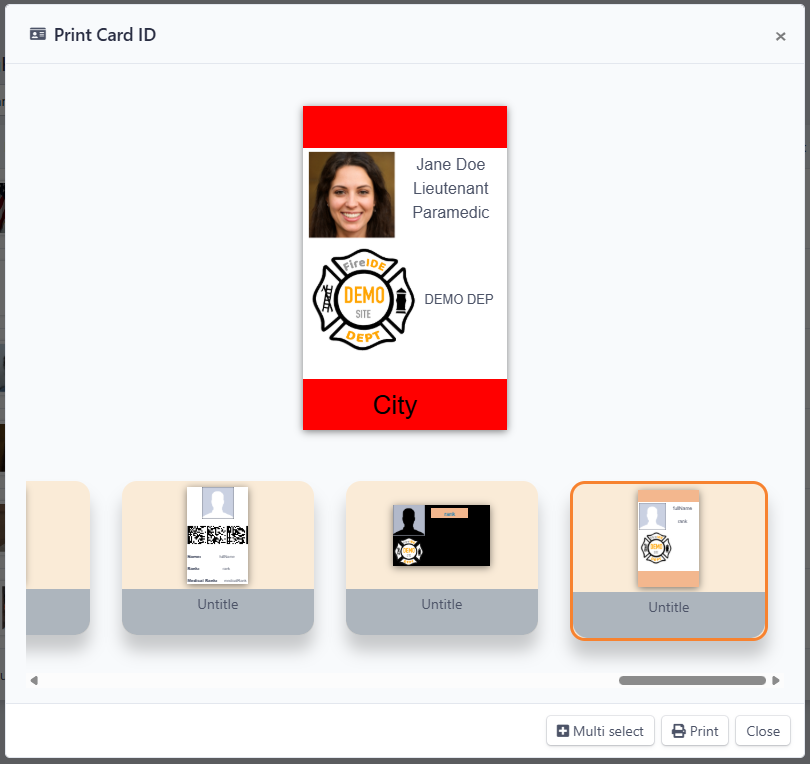Click the Paramedic text on the card
810x764 pixels.
tap(450, 212)
